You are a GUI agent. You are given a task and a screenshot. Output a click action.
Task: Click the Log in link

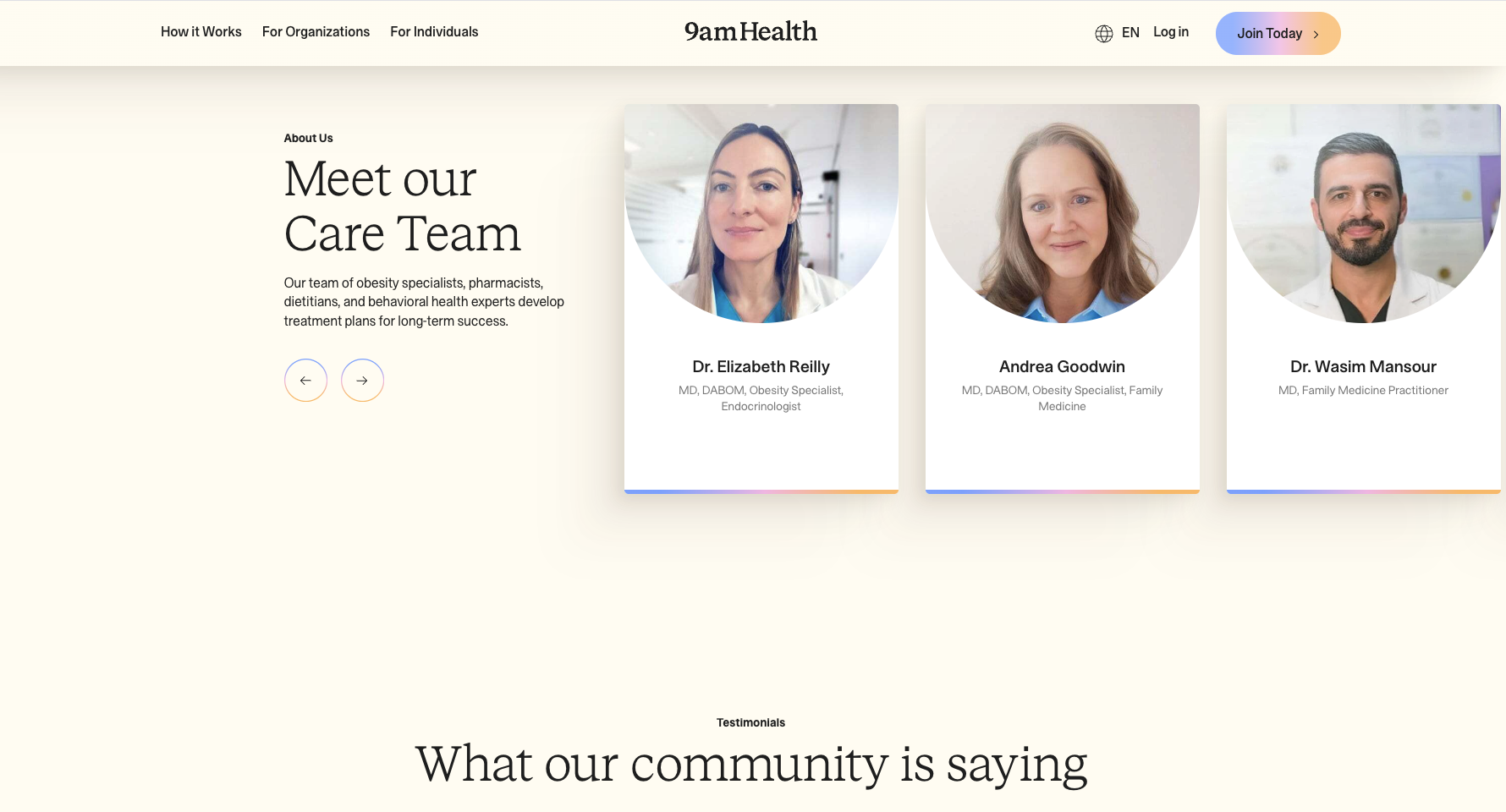click(x=1171, y=32)
